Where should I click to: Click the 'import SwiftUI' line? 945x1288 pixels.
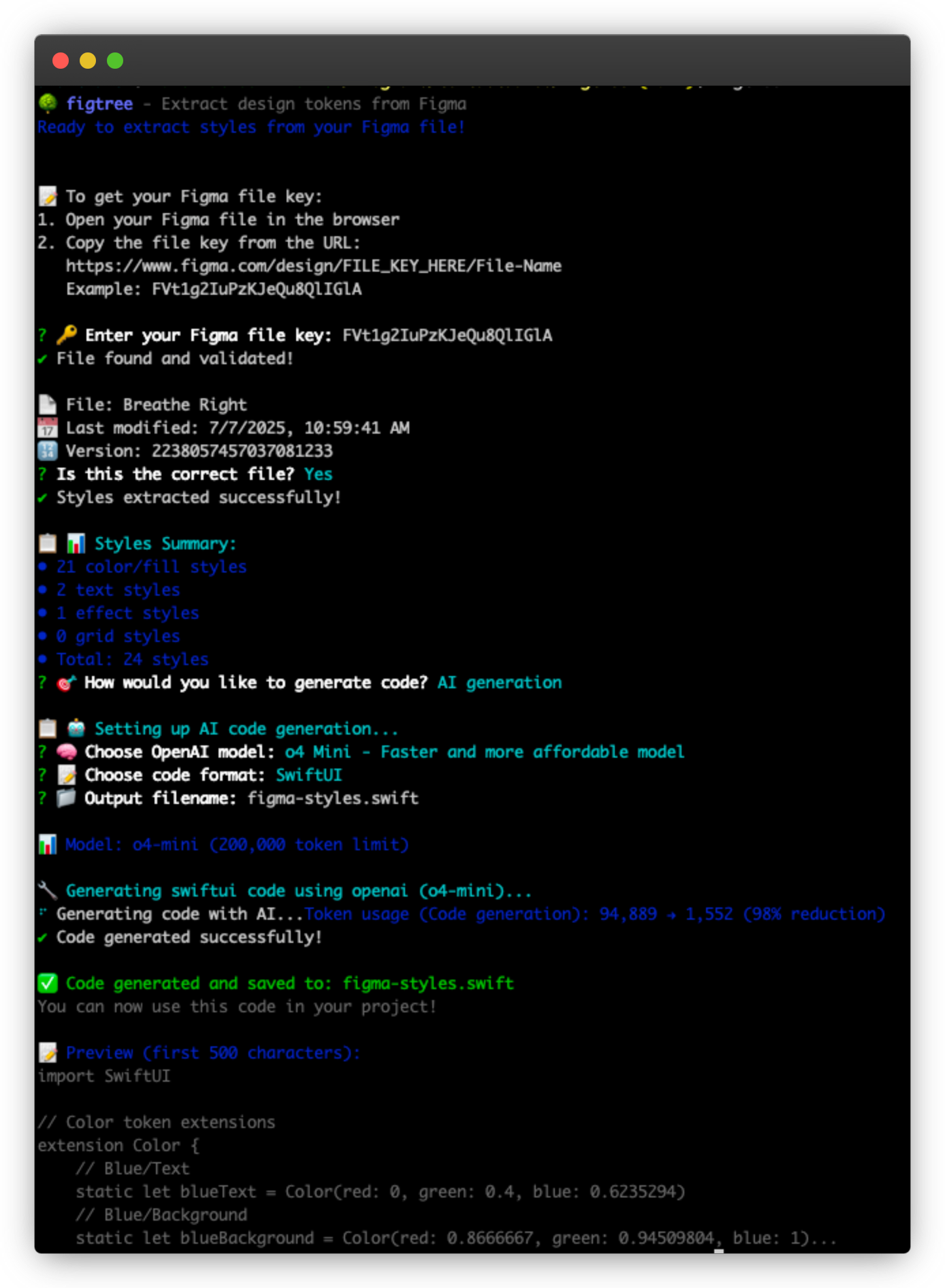tap(104, 1076)
